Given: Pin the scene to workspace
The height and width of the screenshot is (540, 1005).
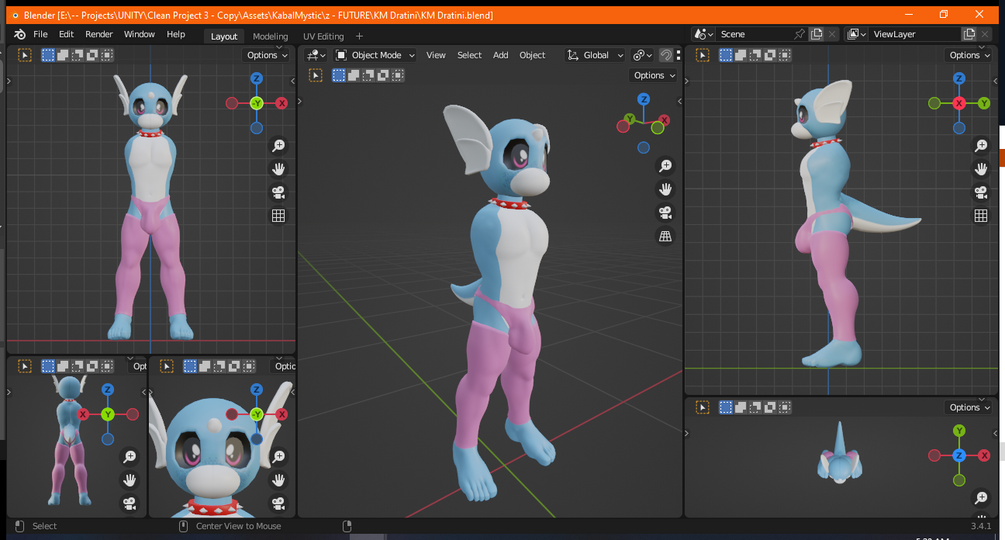Looking at the screenshot, I should coord(799,35).
